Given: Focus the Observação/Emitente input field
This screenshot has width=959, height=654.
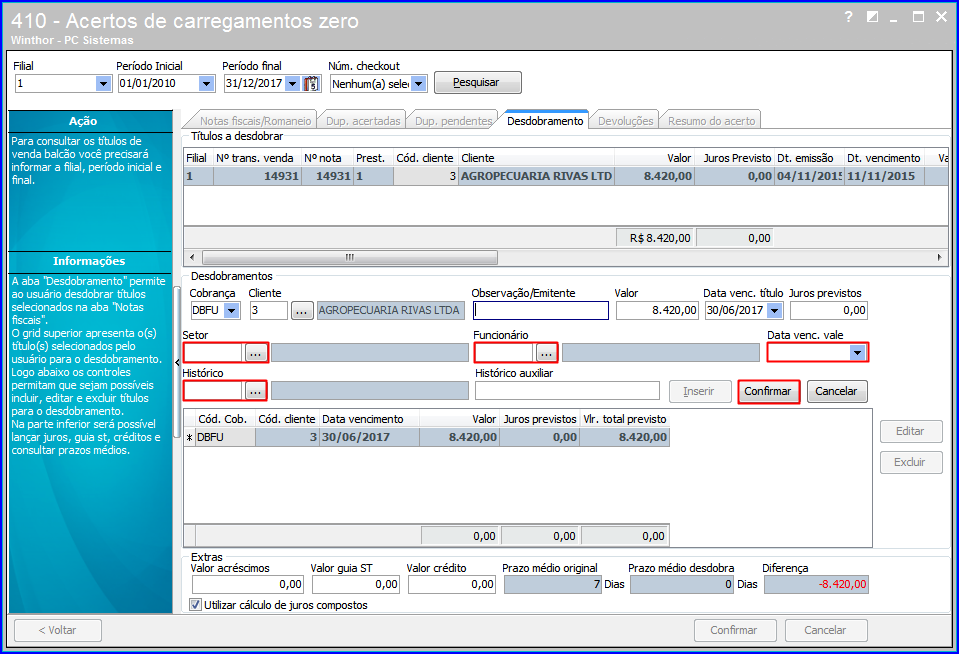Looking at the screenshot, I should (541, 311).
